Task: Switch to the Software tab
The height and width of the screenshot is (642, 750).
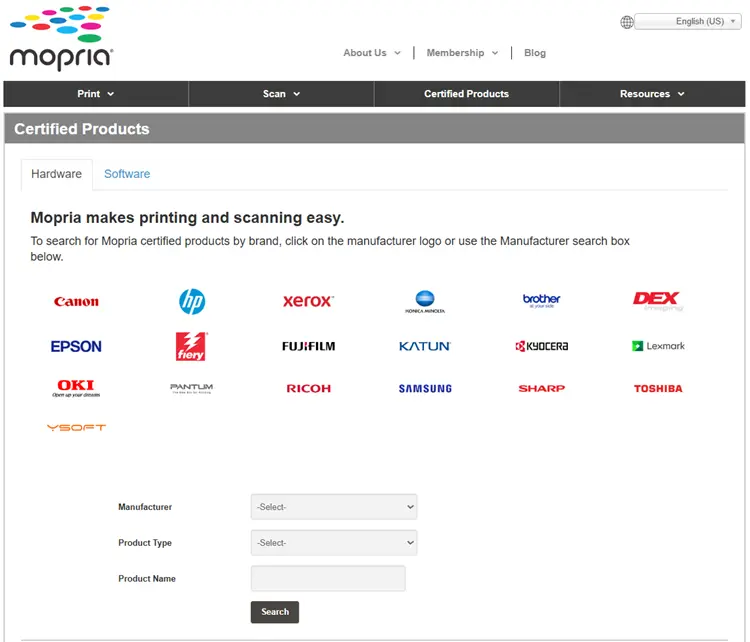Action: pos(127,174)
